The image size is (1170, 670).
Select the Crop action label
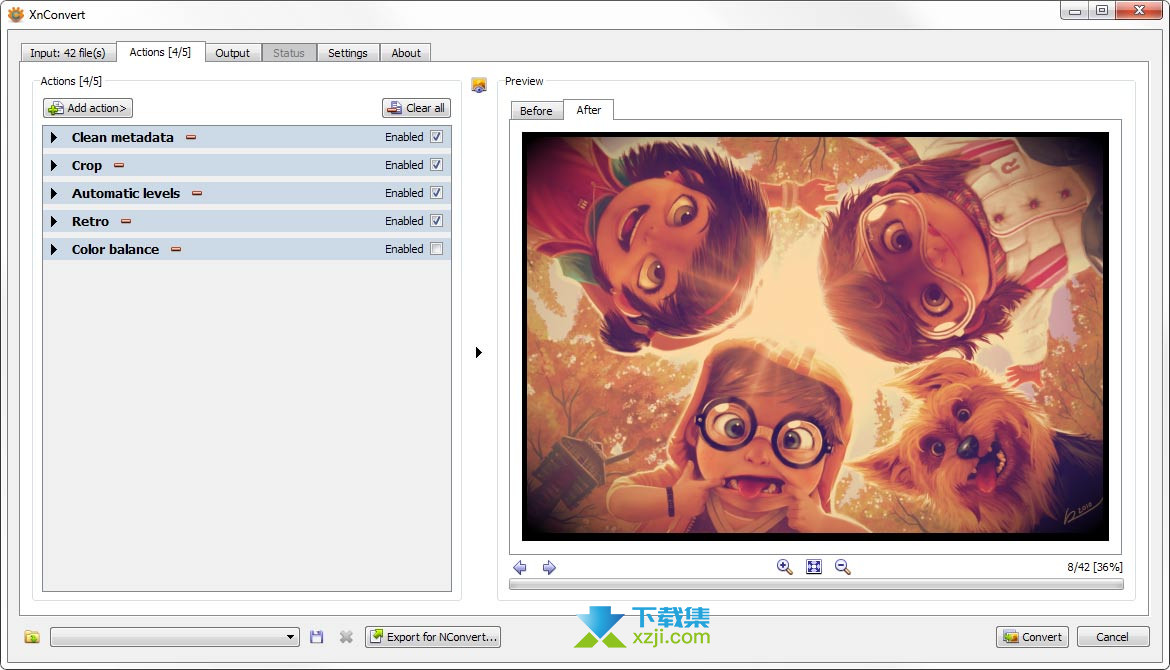(x=87, y=166)
